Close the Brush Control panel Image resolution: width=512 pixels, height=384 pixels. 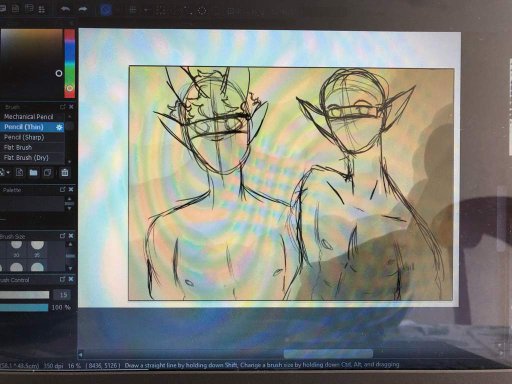pyautogui.click(x=71, y=279)
